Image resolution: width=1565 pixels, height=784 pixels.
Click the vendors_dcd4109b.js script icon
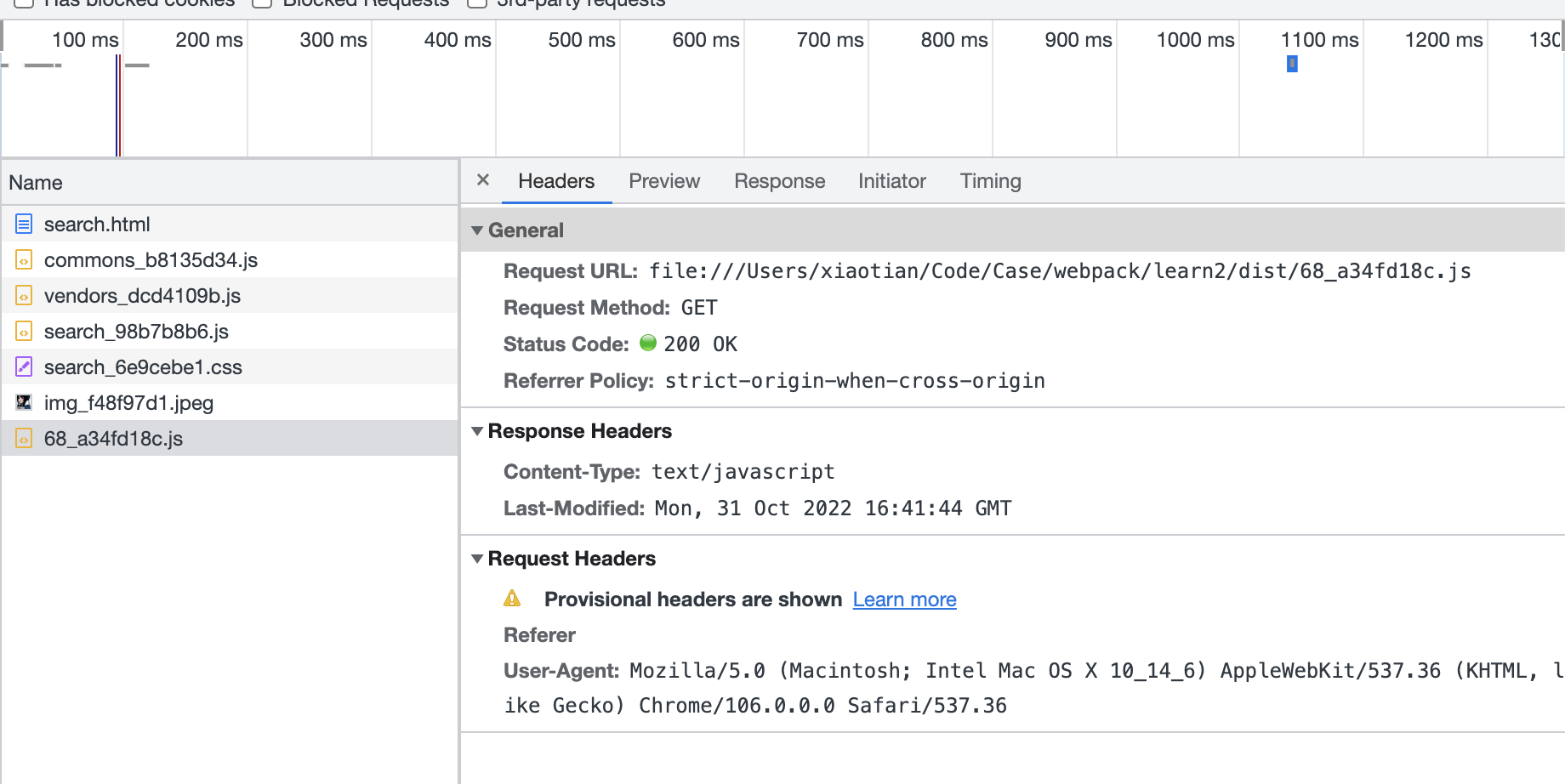pyautogui.click(x=24, y=296)
